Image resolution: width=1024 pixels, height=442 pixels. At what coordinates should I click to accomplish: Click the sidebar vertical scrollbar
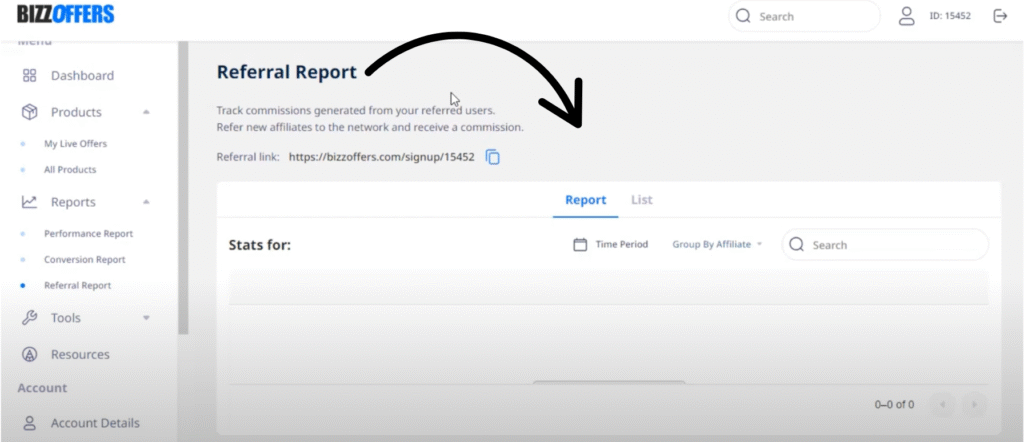pyautogui.click(x=184, y=187)
